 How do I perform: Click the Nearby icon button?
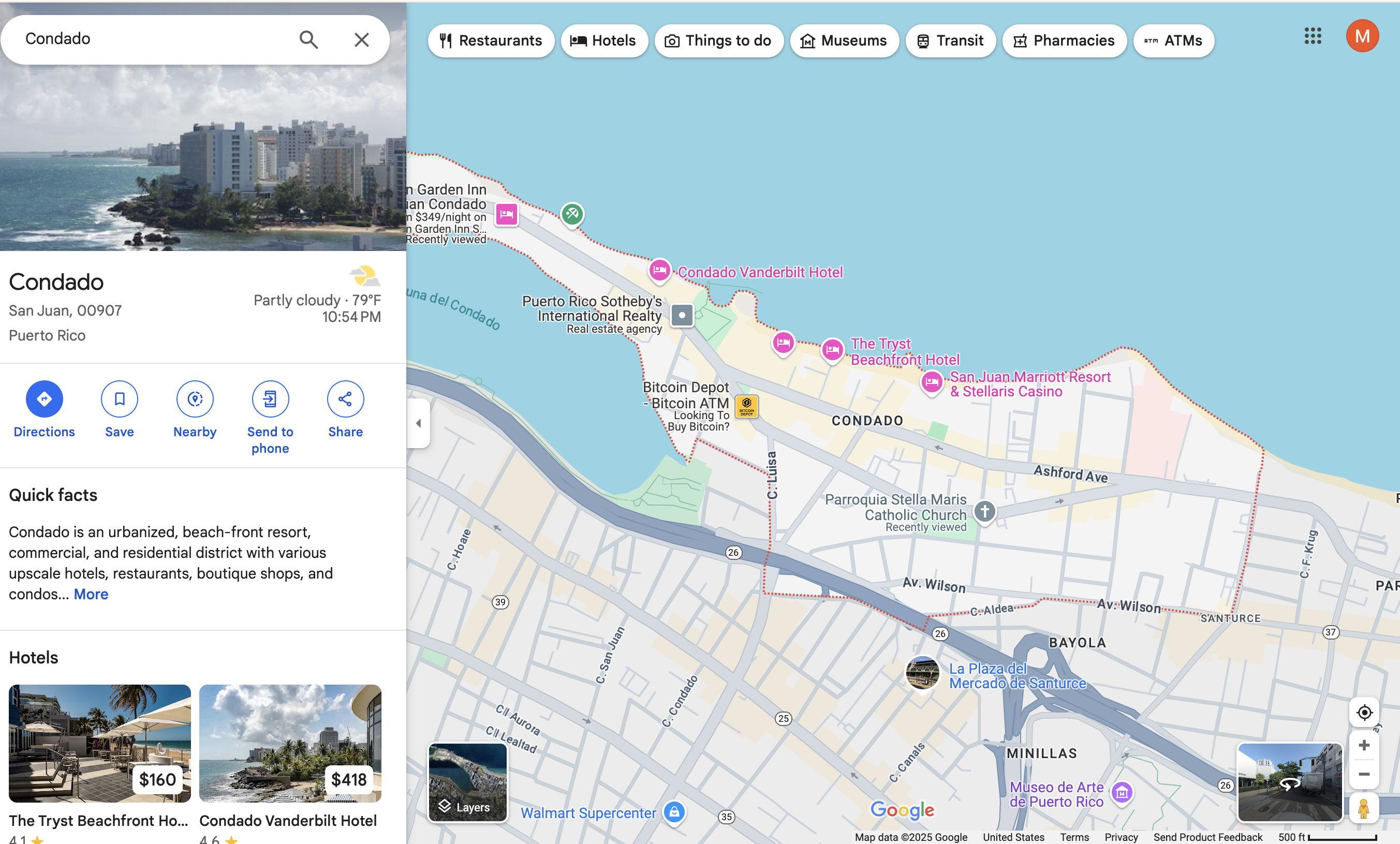click(195, 398)
